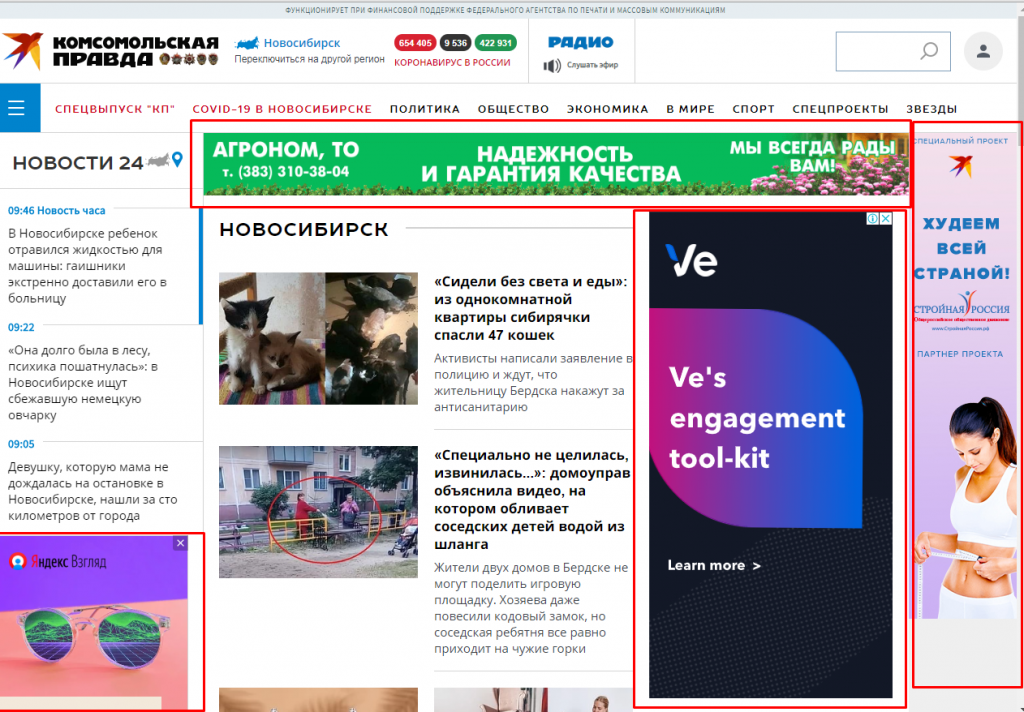
Task: Open Спецвыпуск "КП" menu item
Action: 115,109
